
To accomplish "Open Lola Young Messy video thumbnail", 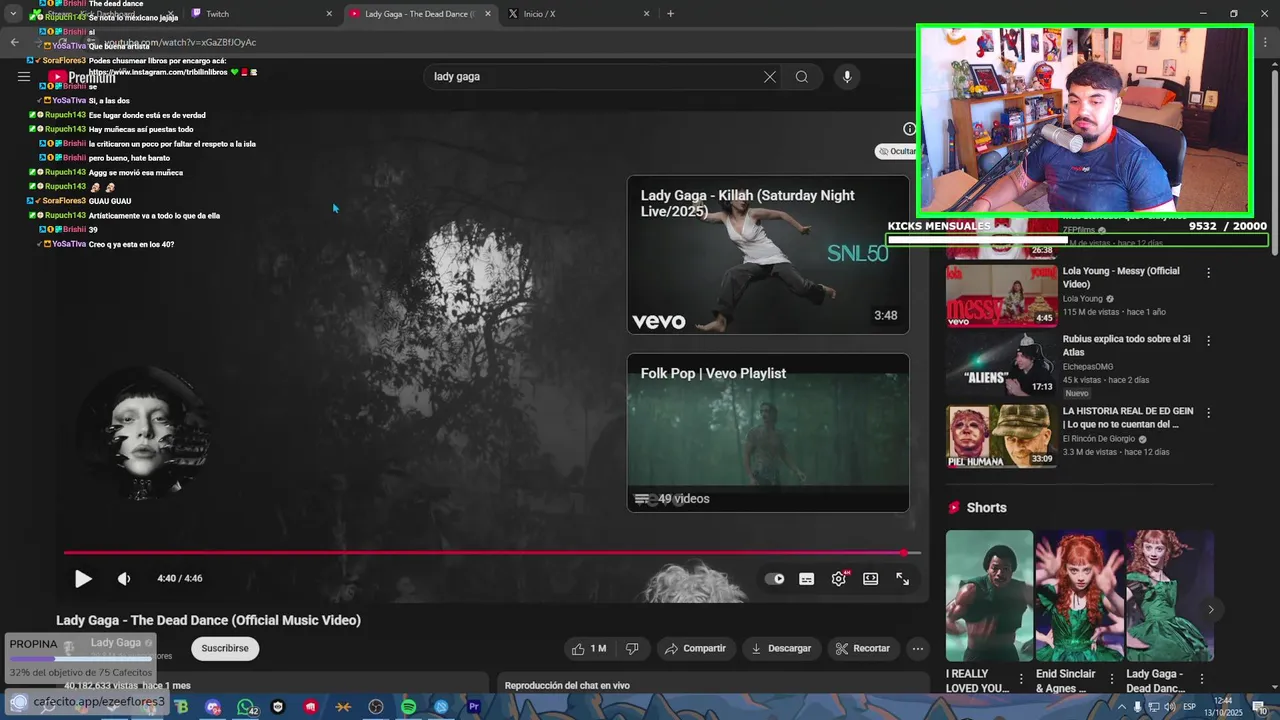I will point(1002,295).
